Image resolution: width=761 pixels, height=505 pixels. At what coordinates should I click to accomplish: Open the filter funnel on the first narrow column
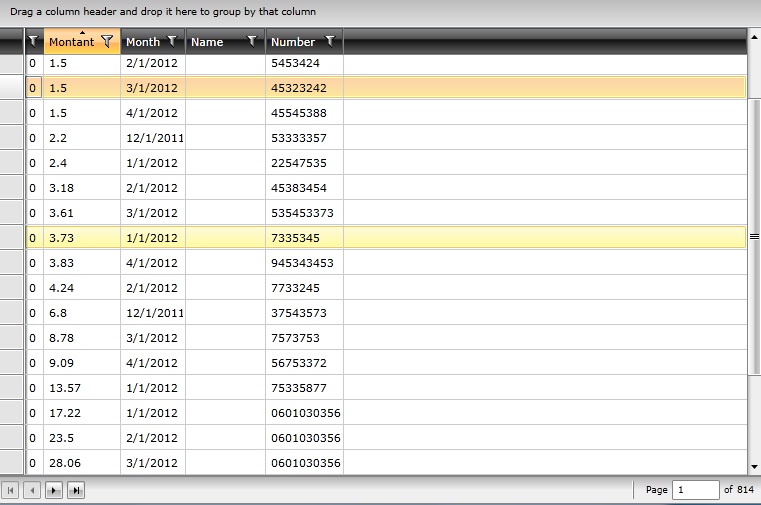point(33,42)
